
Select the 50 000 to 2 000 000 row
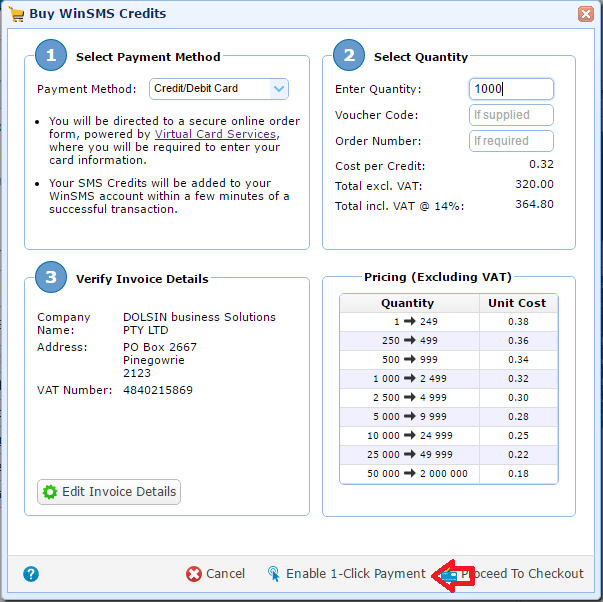coord(448,474)
